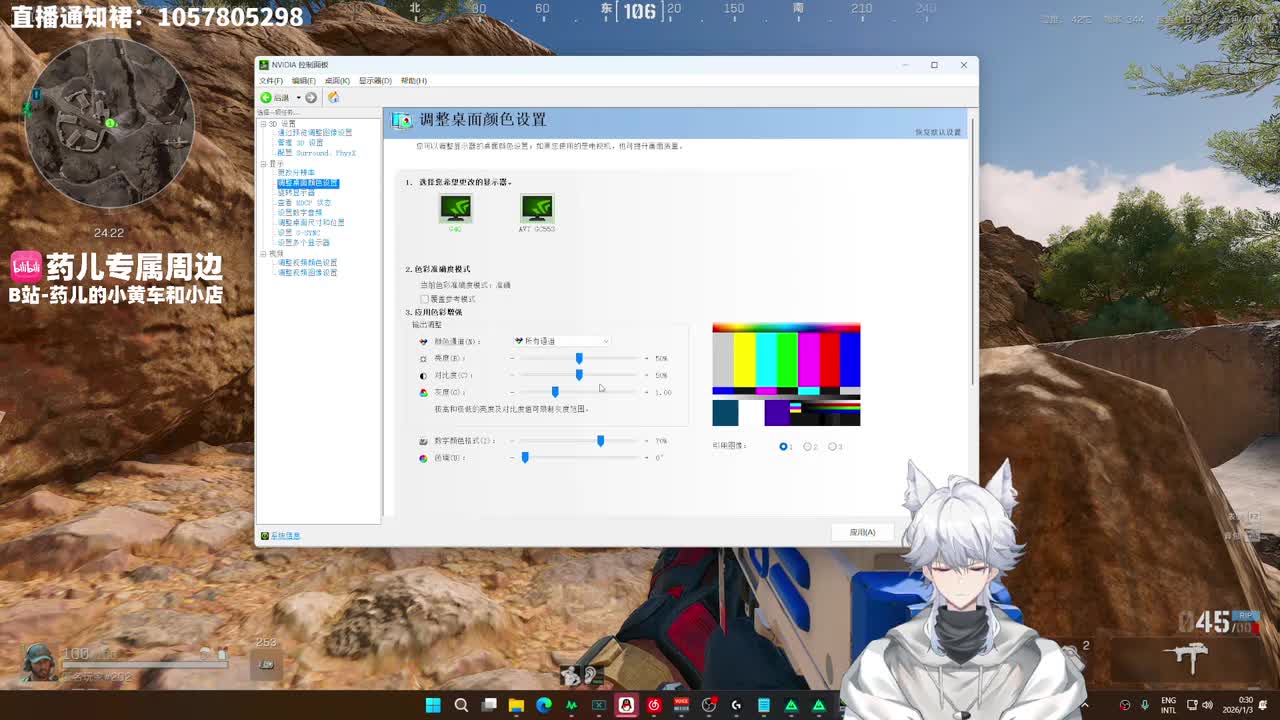Open the 桌面(K) menu

tap(337, 81)
